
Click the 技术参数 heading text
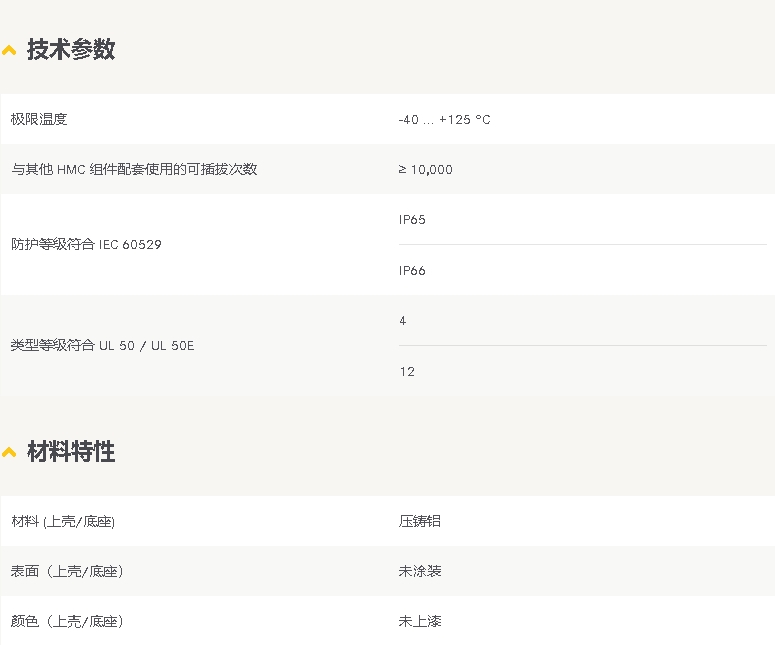pos(71,49)
